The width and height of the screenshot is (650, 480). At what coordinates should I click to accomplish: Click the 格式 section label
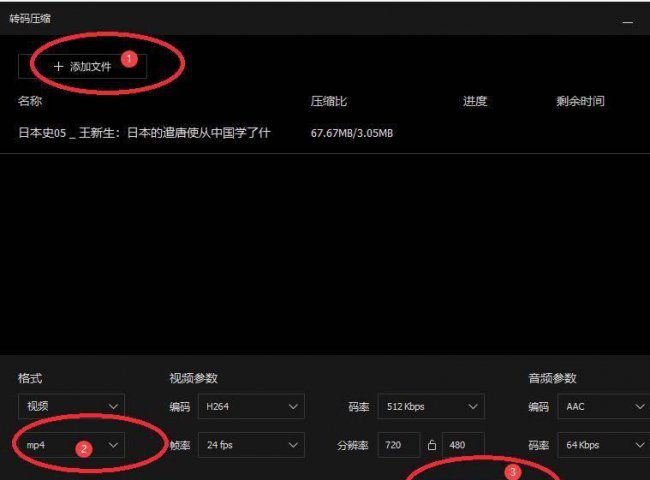pos(30,378)
